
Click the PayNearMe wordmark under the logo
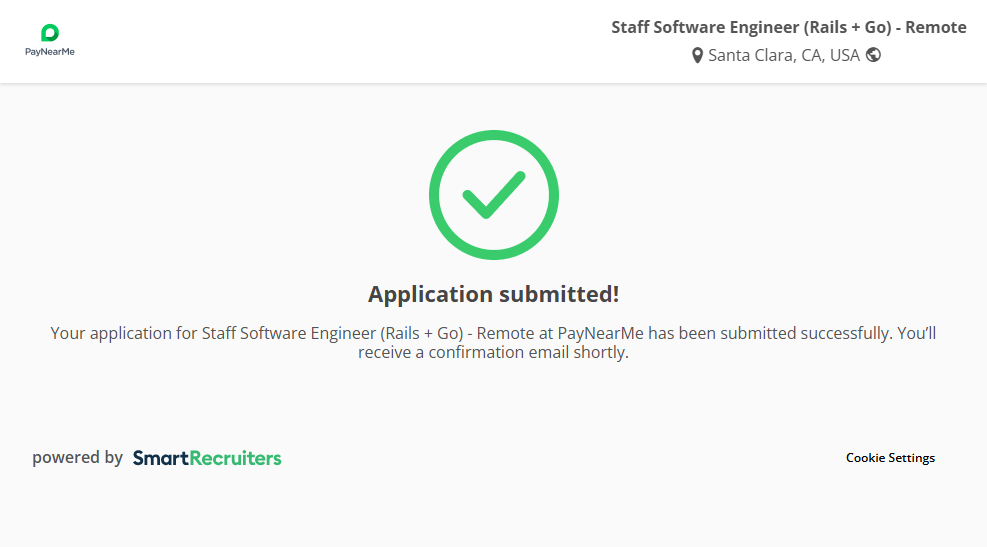pos(50,52)
